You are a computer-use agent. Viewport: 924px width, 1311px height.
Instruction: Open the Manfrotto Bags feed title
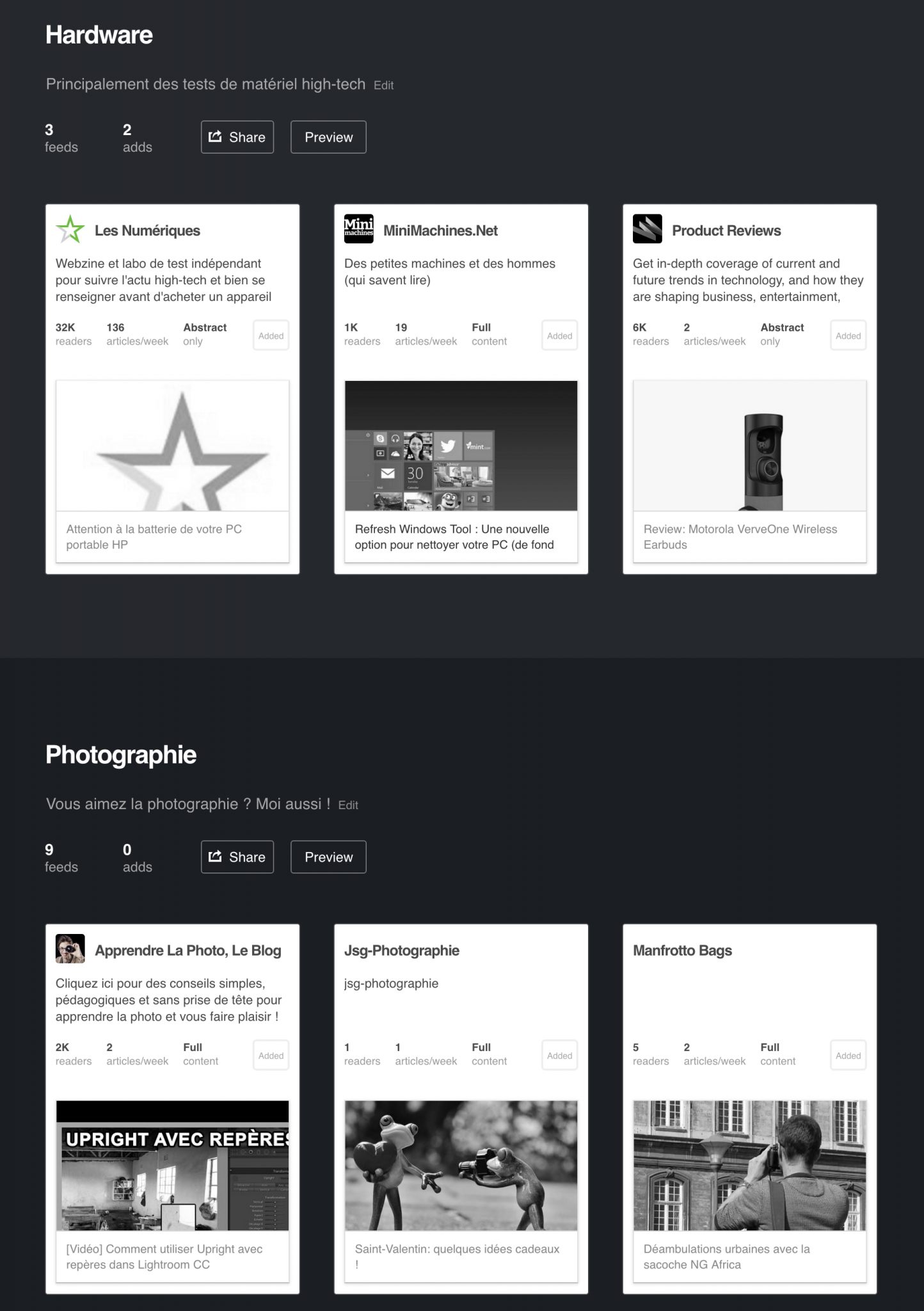[682, 951]
